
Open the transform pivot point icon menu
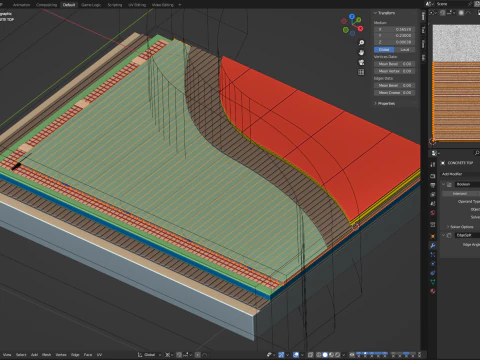point(169,355)
